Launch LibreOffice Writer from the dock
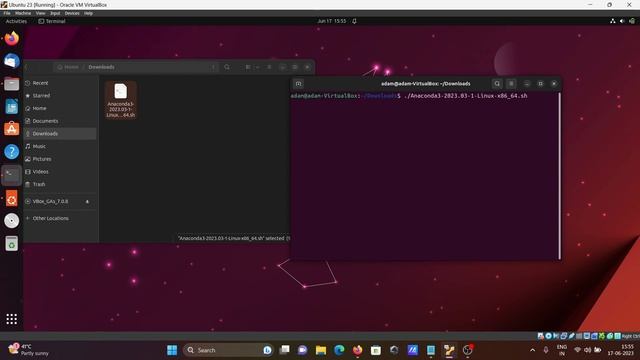This screenshot has height=360, width=640. [11, 107]
